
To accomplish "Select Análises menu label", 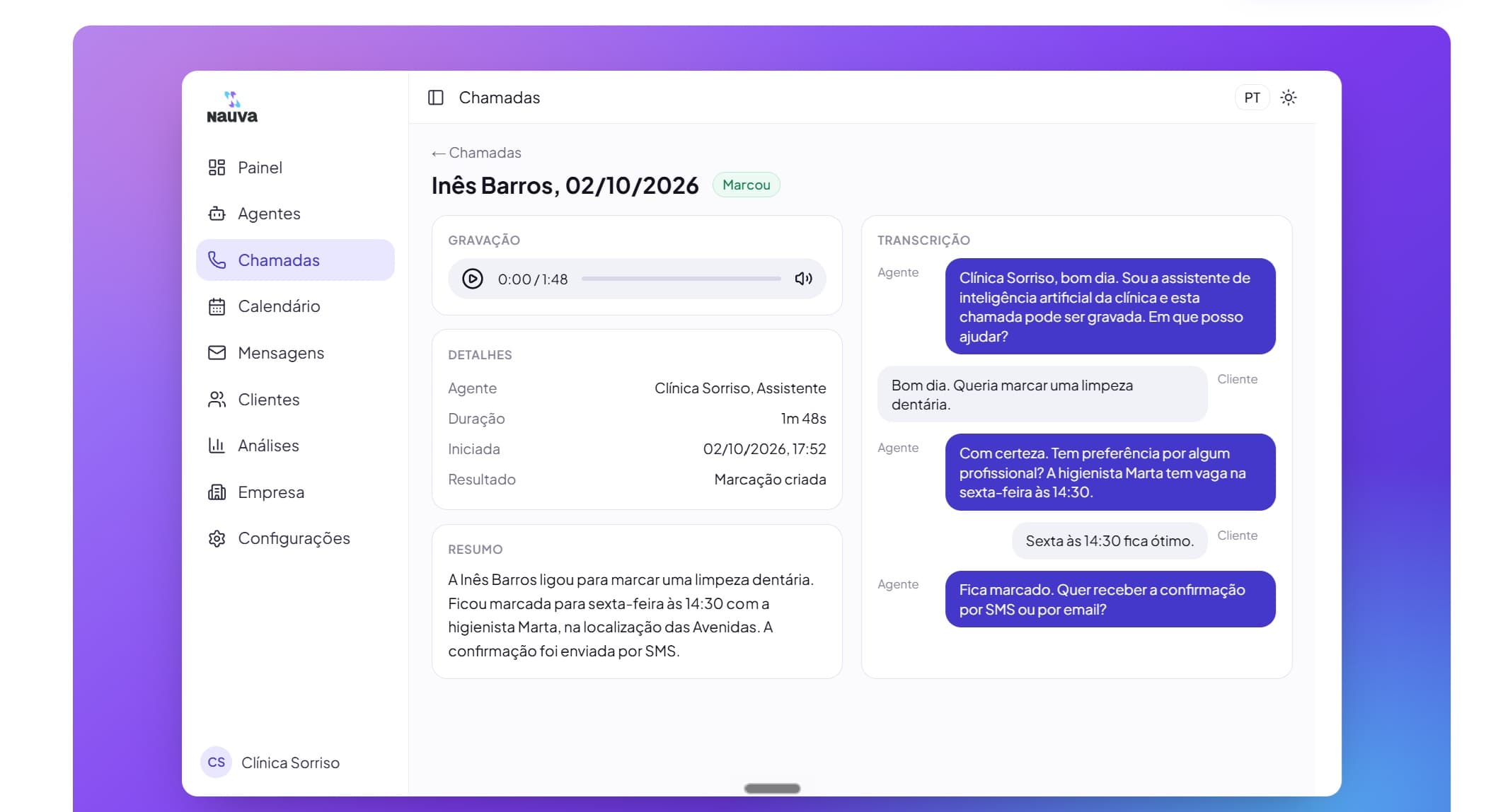I will click(x=268, y=446).
